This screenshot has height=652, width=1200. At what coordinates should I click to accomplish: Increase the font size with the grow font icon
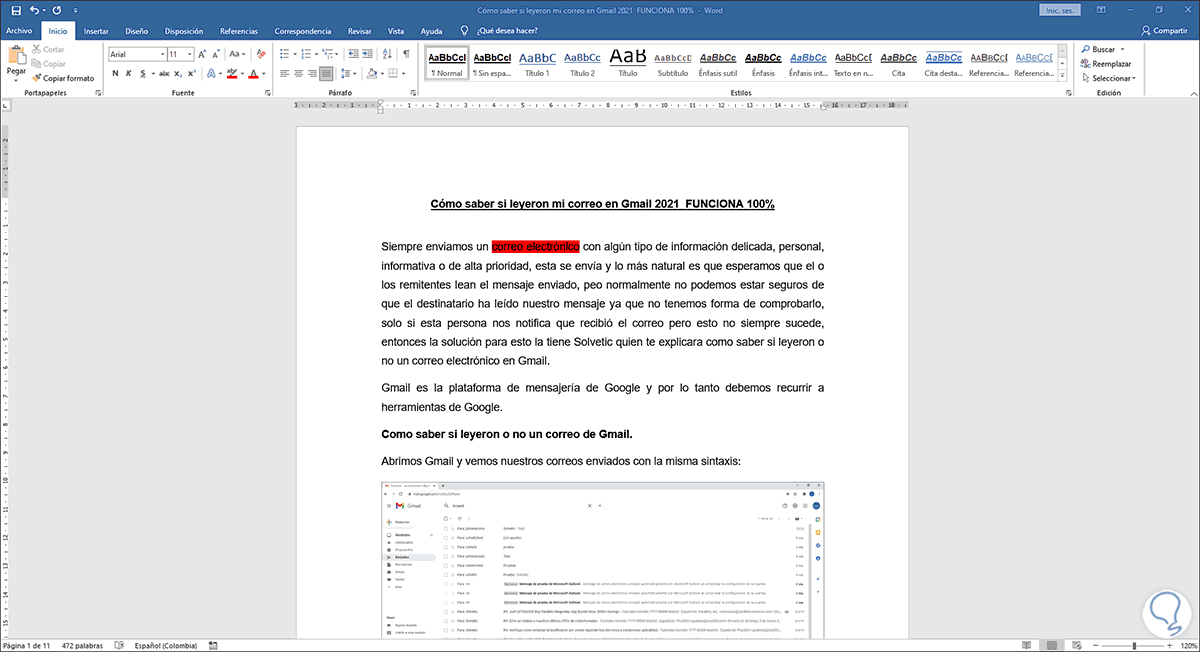click(x=202, y=54)
